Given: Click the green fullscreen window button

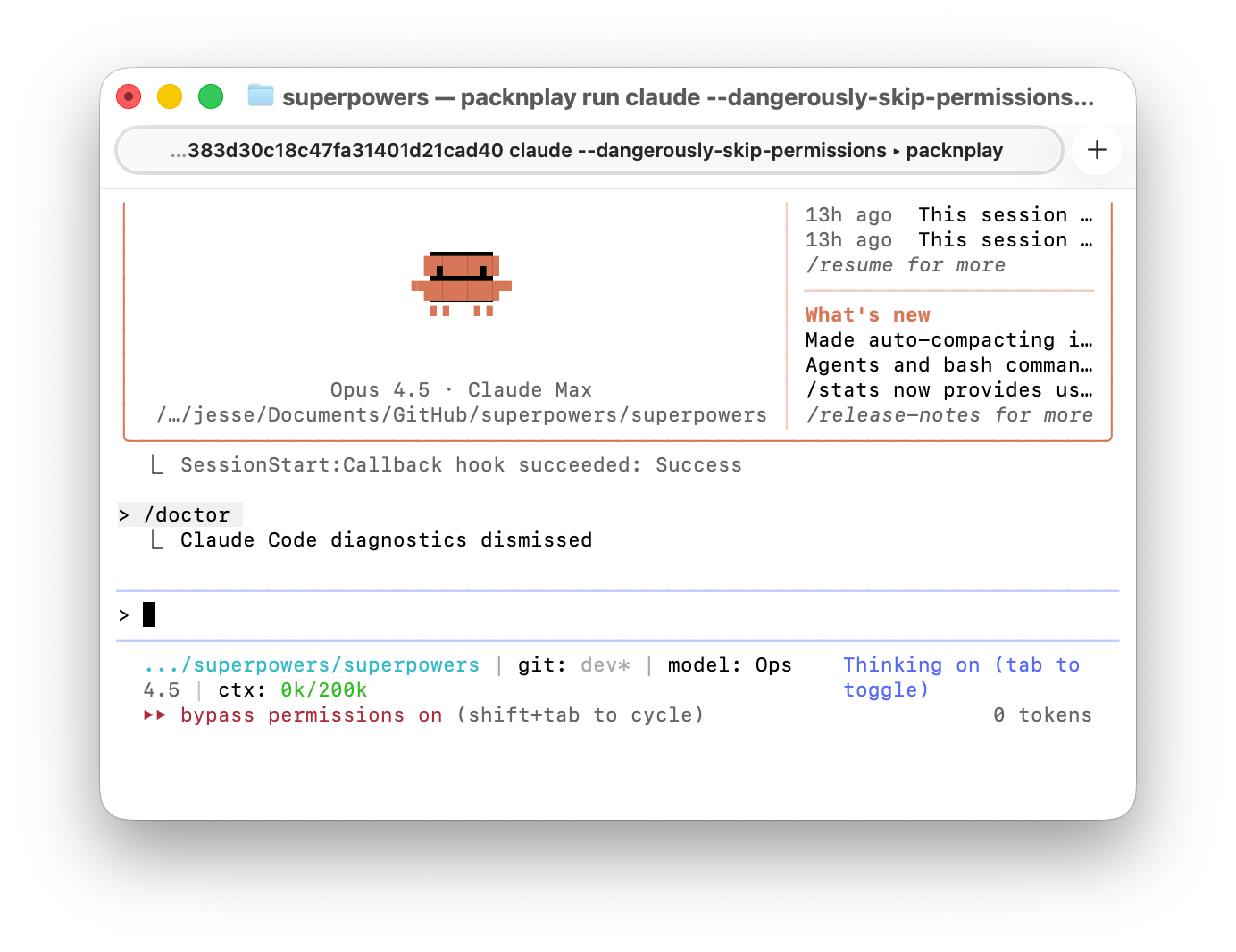Looking at the screenshot, I should (211, 96).
